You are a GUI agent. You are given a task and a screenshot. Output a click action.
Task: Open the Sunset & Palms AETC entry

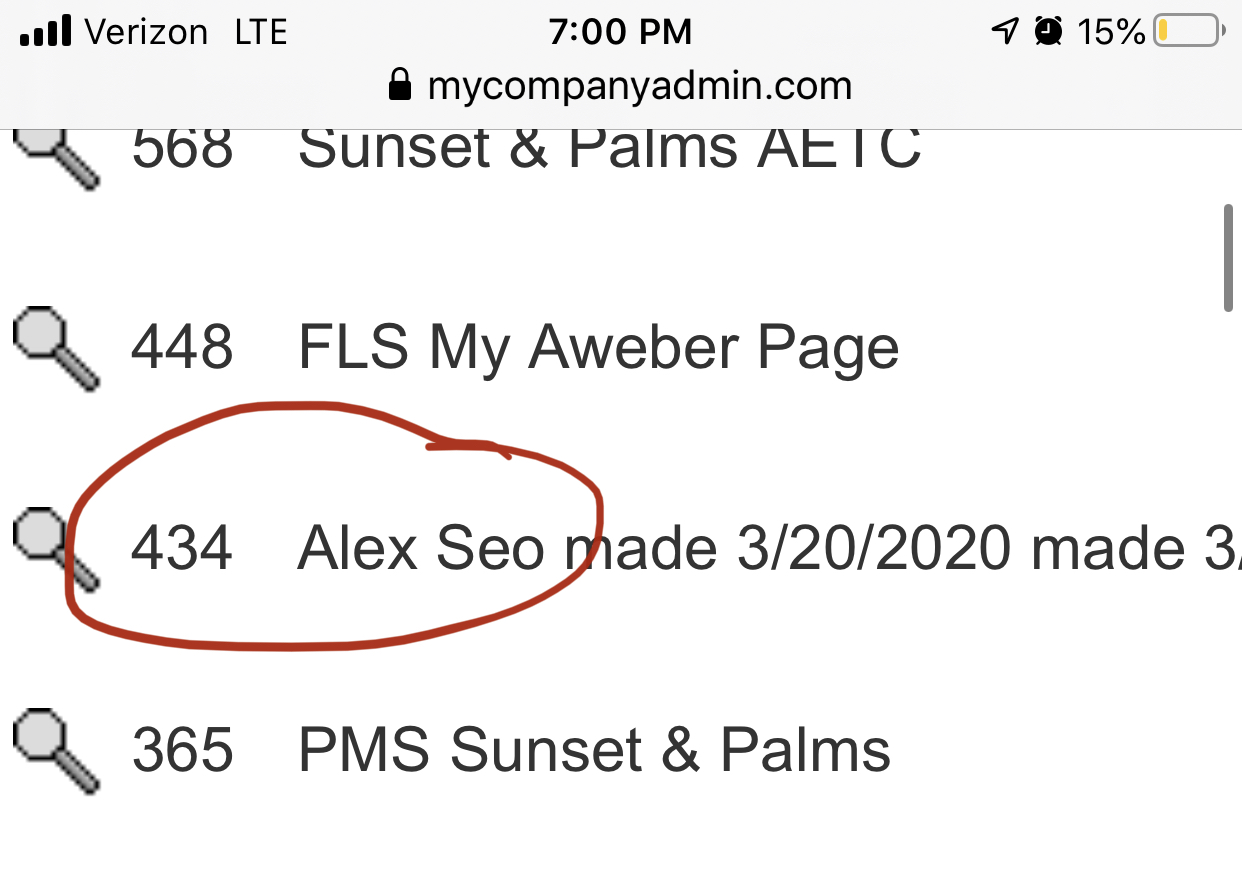pyautogui.click(x=609, y=150)
